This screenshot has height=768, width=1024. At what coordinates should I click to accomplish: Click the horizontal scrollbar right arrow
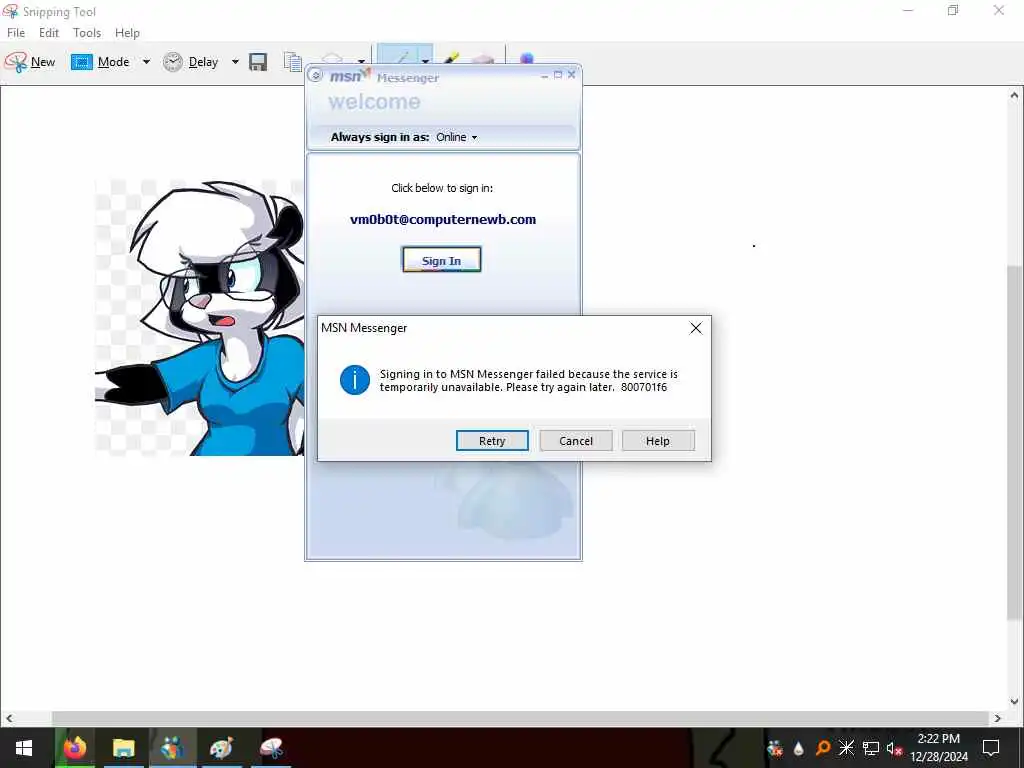[998, 718]
